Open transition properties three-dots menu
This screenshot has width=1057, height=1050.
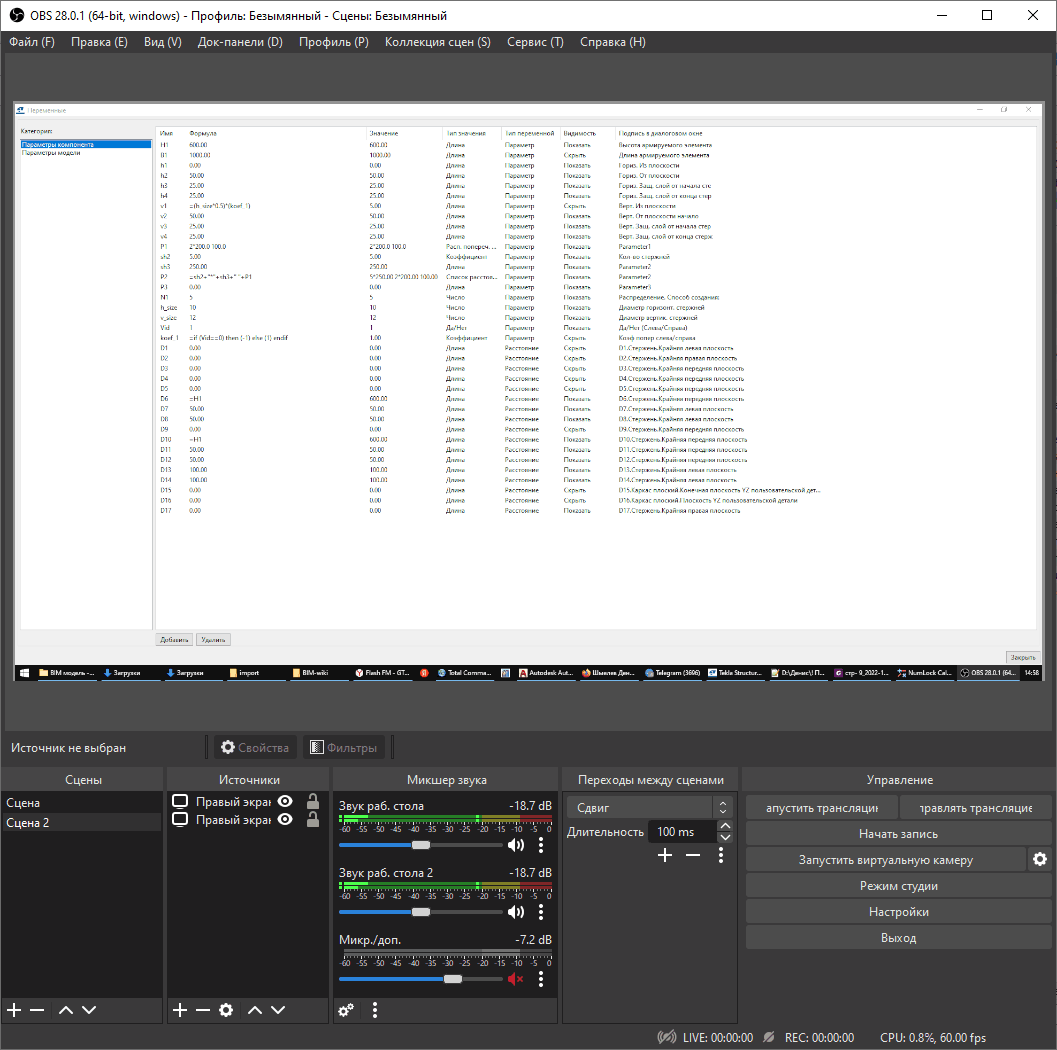coord(721,855)
